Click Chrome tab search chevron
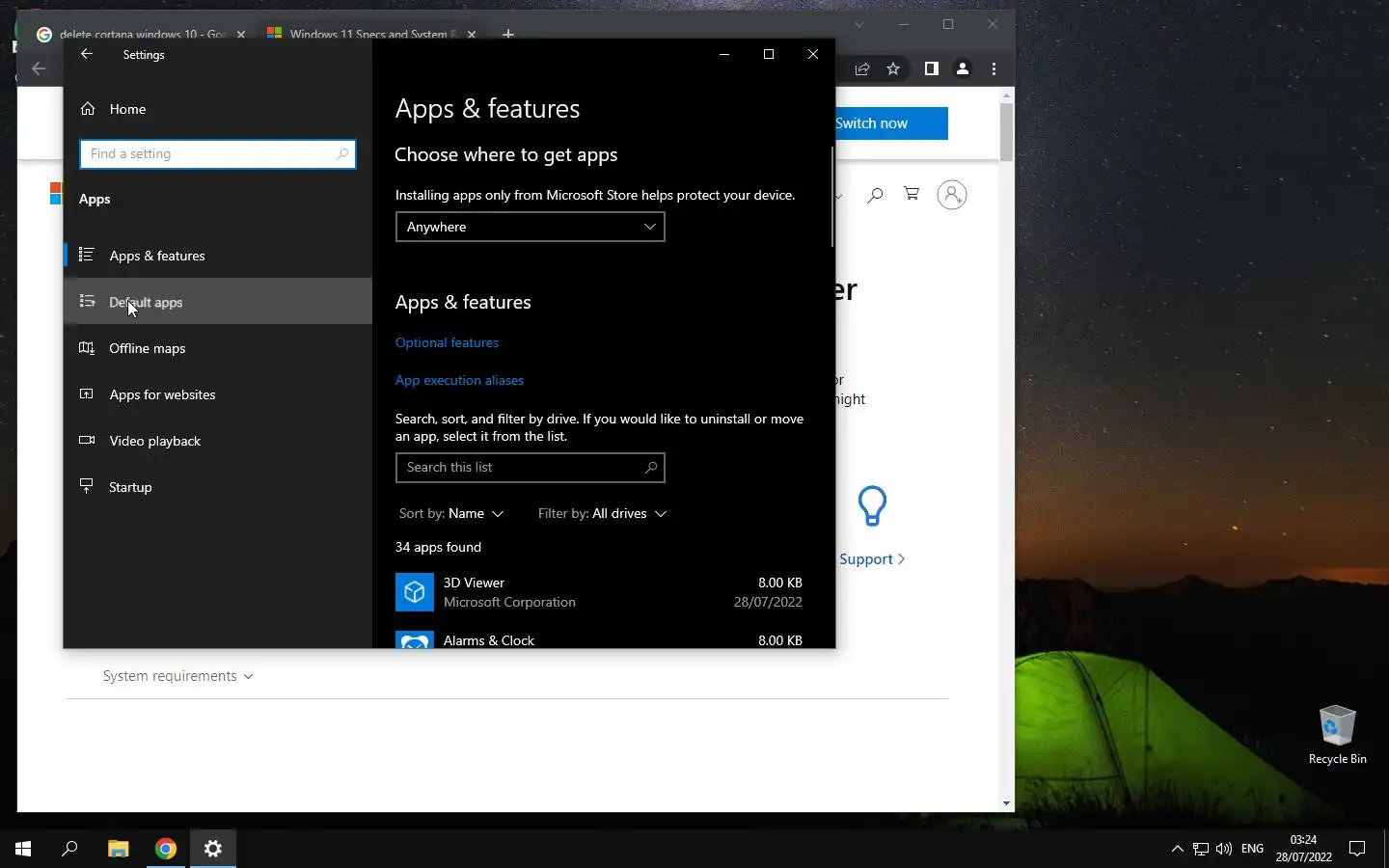1389x868 pixels. pos(859,25)
